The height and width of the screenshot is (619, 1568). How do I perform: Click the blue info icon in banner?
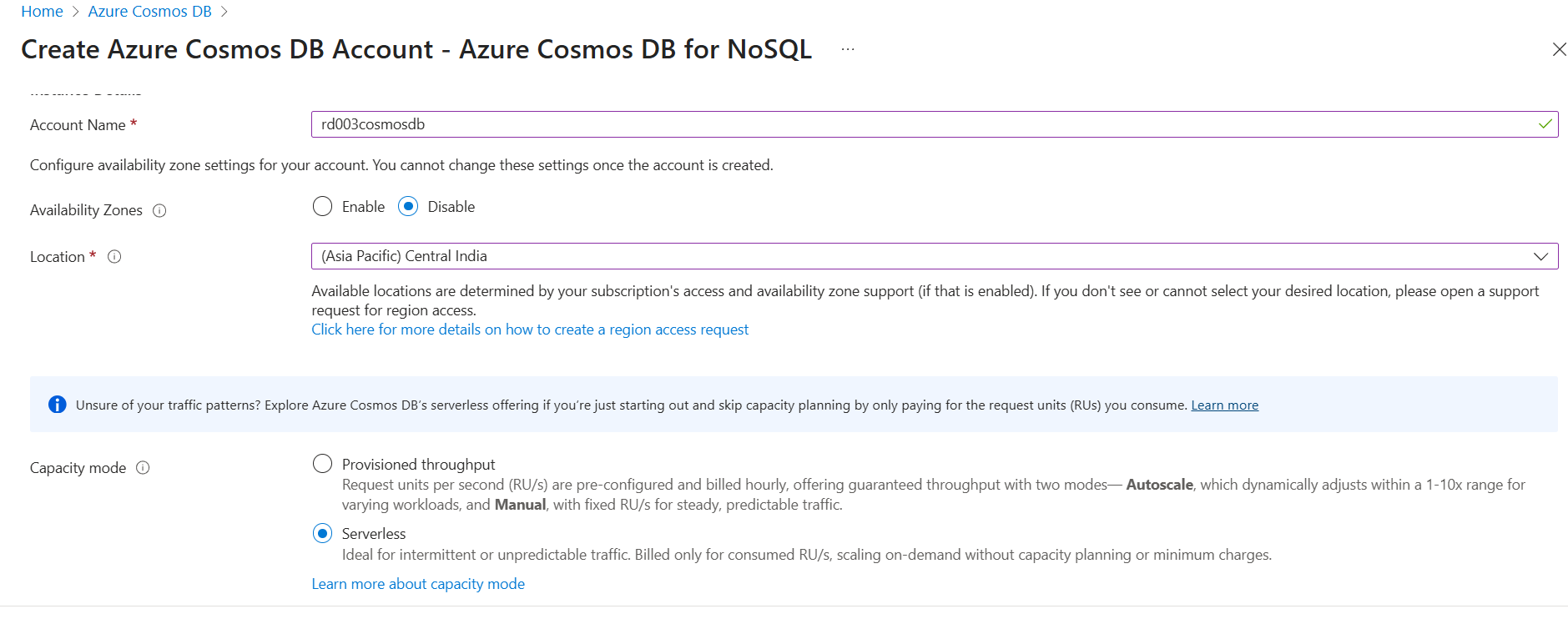[x=57, y=405]
